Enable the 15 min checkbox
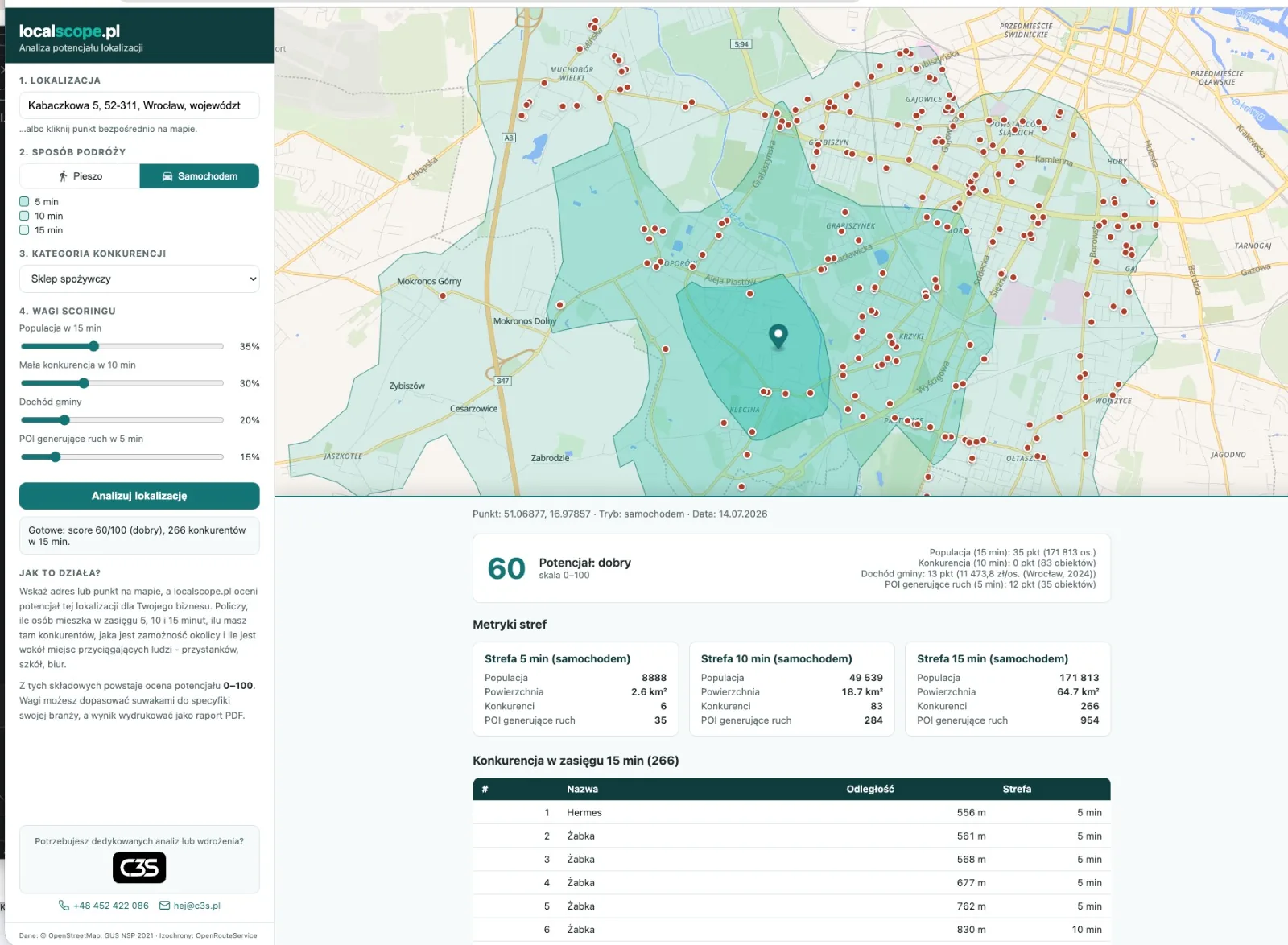Image resolution: width=1288 pixels, height=945 pixels. coord(24,230)
